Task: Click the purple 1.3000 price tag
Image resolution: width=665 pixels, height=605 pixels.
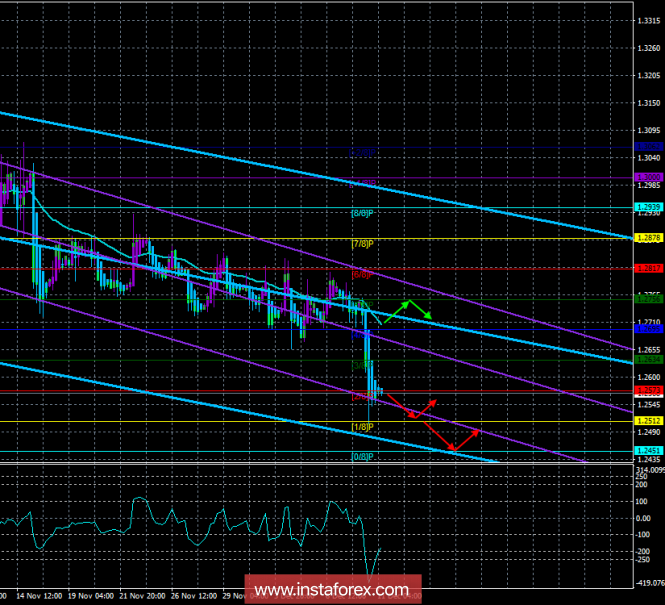Action: [648, 177]
